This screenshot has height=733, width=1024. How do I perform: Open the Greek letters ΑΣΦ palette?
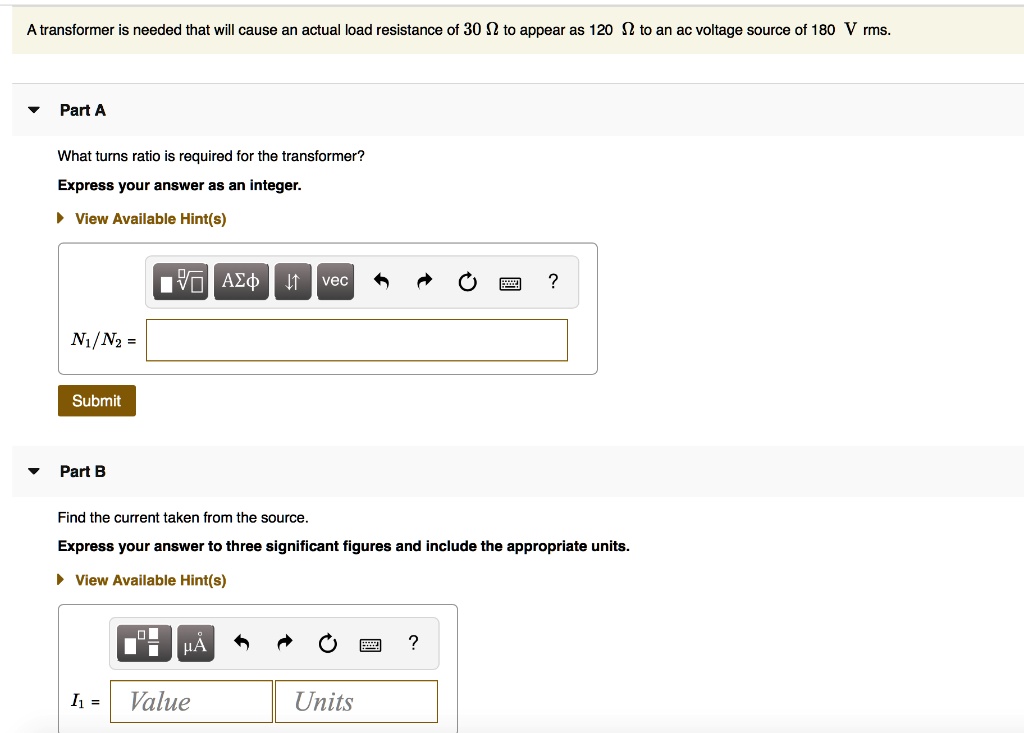241,281
